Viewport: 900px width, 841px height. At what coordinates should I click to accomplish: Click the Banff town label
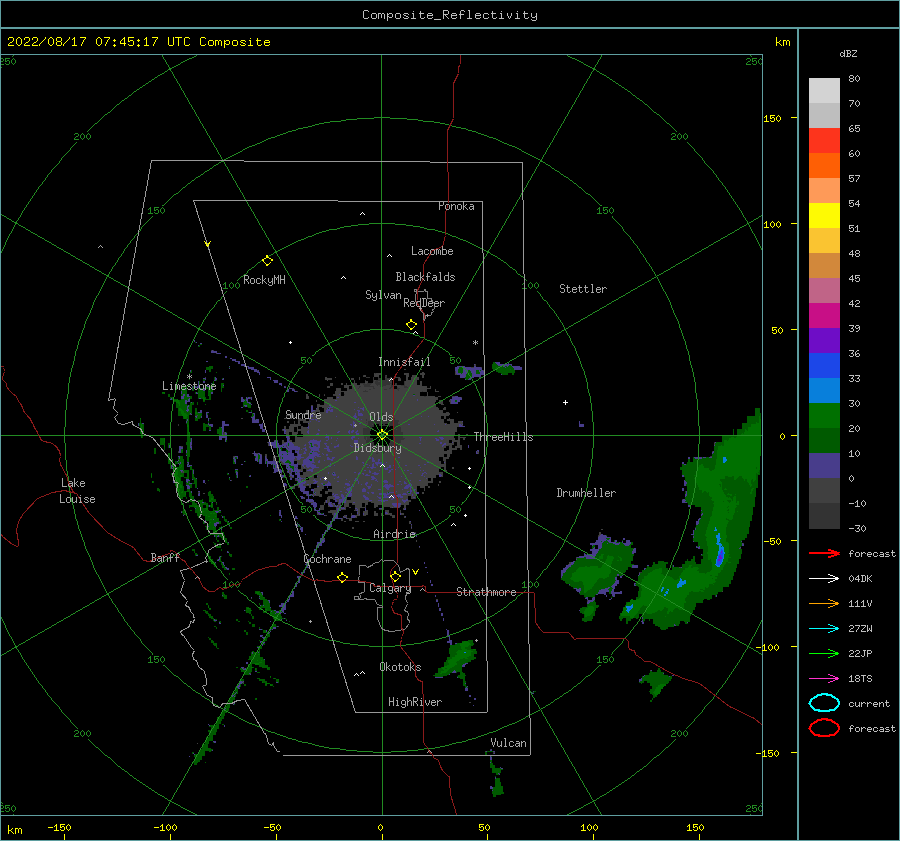[165, 557]
